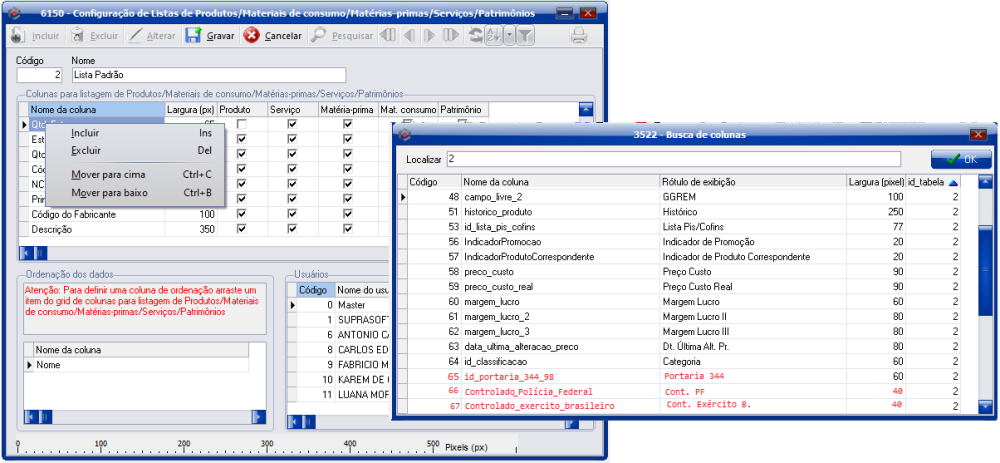1000x463 pixels.
Task: Click the Gravar save disk icon
Action: coord(193,36)
